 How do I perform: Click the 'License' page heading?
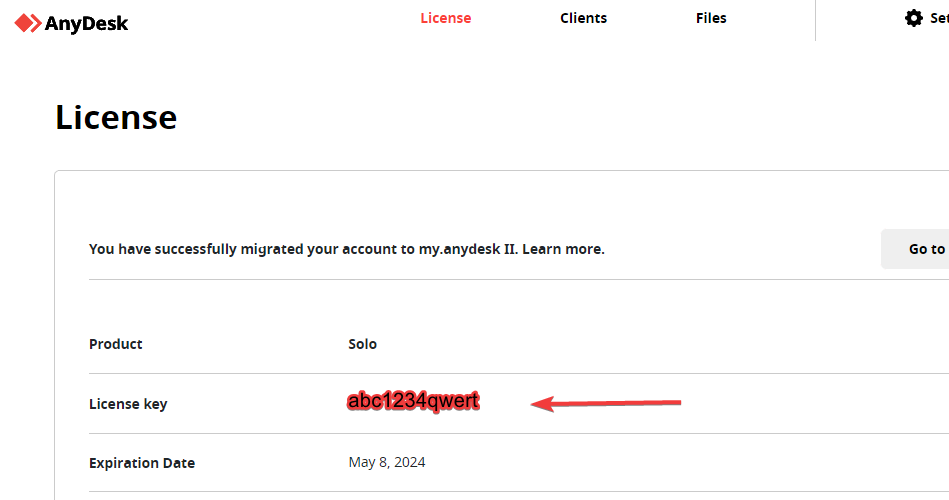(116, 117)
